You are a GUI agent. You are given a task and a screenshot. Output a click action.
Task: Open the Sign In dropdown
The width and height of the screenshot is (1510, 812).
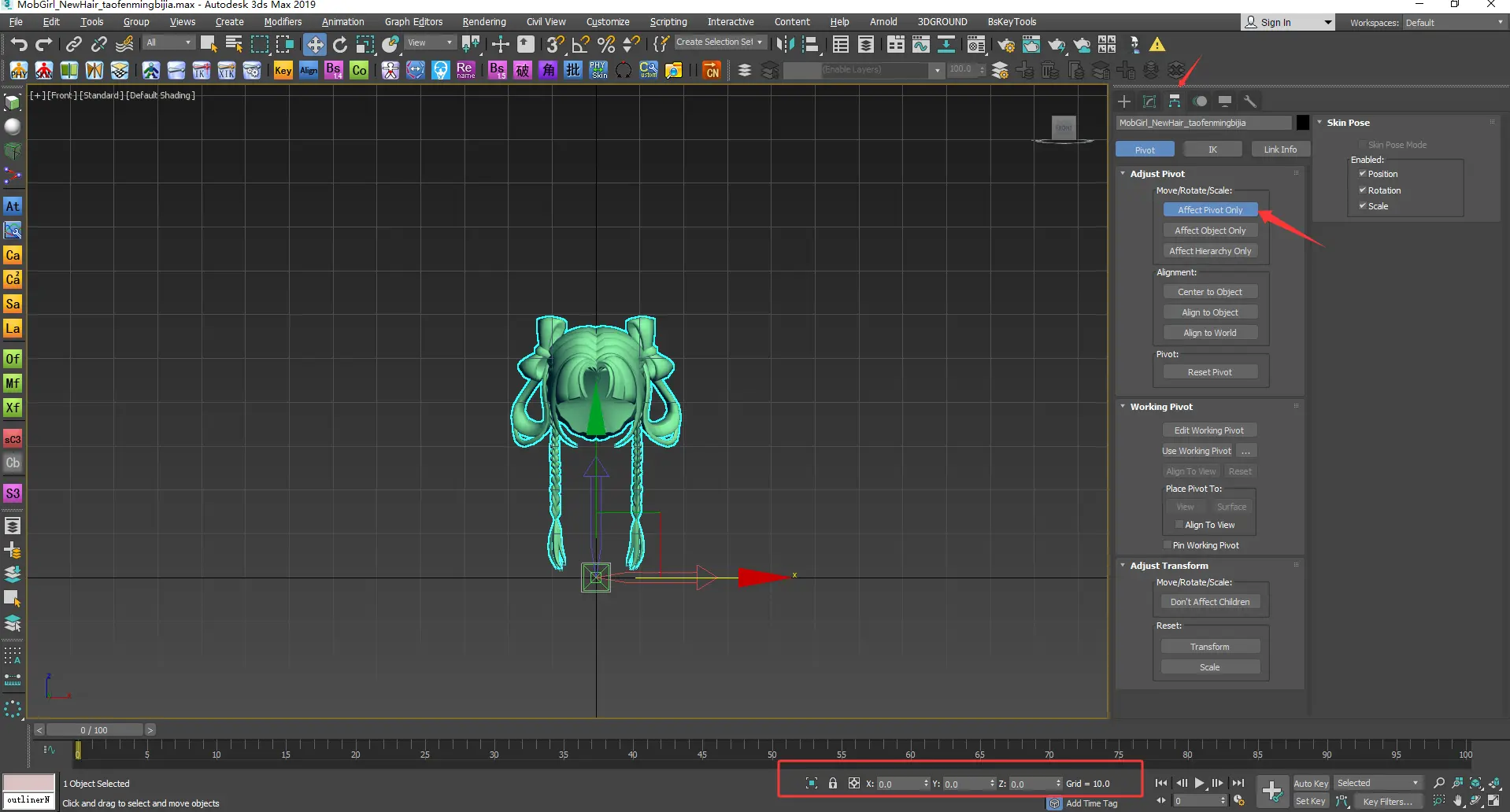1327,22
